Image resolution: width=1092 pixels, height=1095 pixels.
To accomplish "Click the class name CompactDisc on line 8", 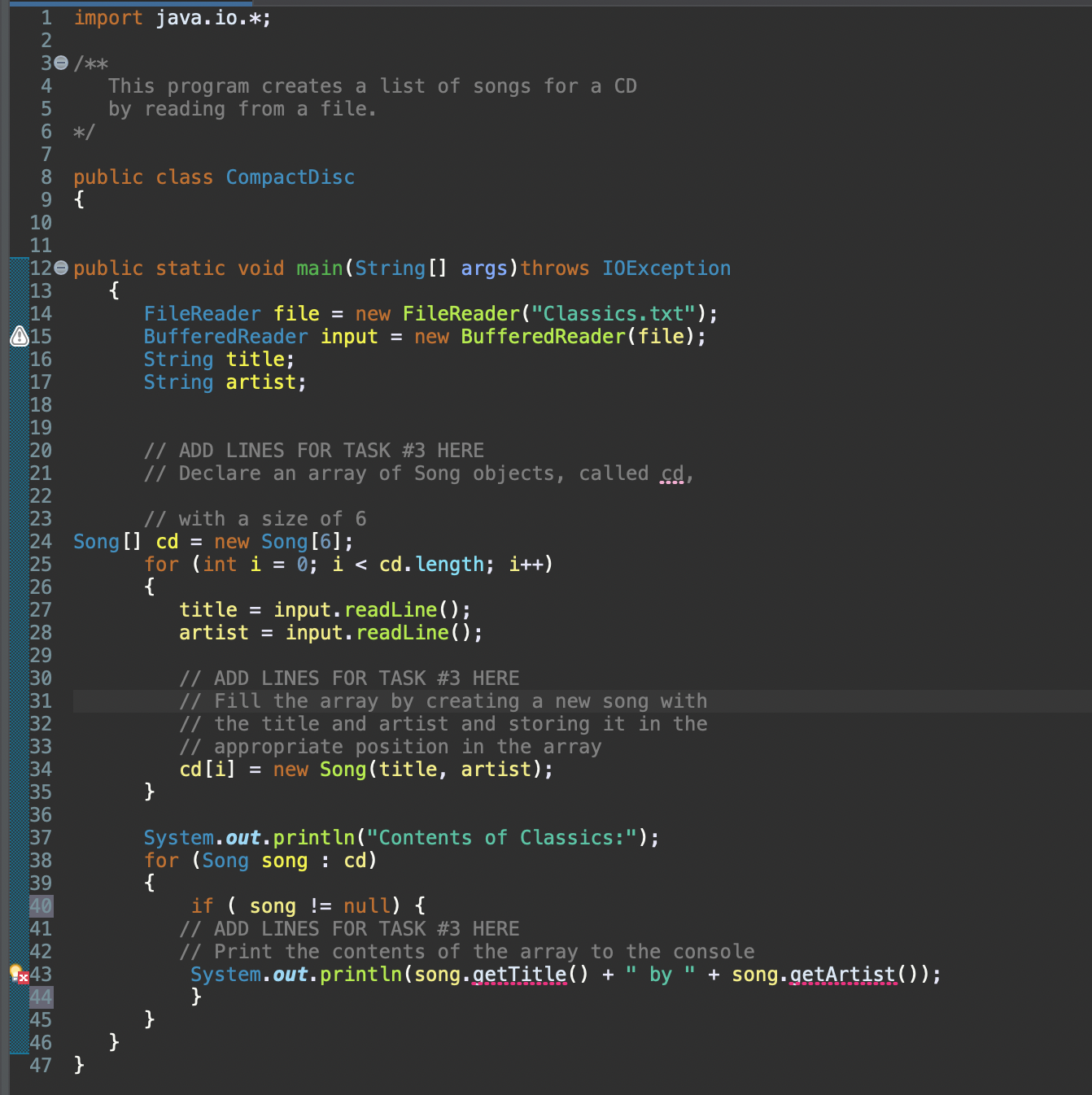I will pos(290,177).
